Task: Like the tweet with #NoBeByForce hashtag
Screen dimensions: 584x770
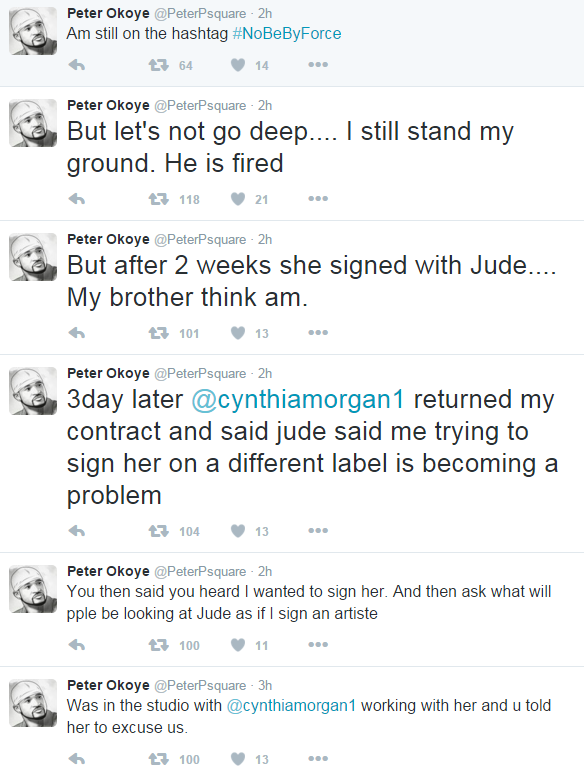Action: [x=238, y=65]
